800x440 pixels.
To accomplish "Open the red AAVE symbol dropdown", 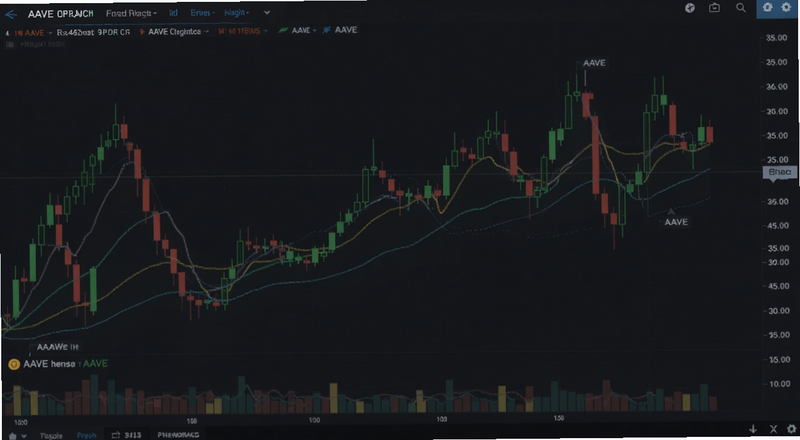I will (x=33, y=33).
